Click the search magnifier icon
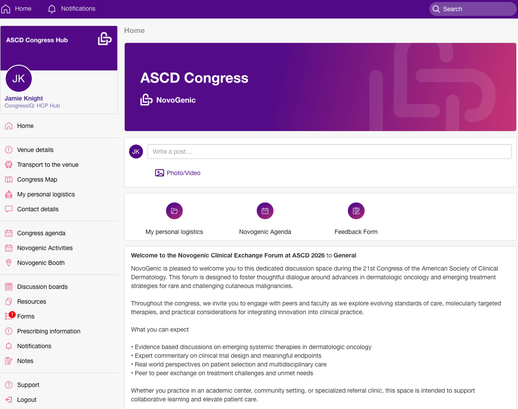518x409 pixels. pyautogui.click(x=436, y=9)
